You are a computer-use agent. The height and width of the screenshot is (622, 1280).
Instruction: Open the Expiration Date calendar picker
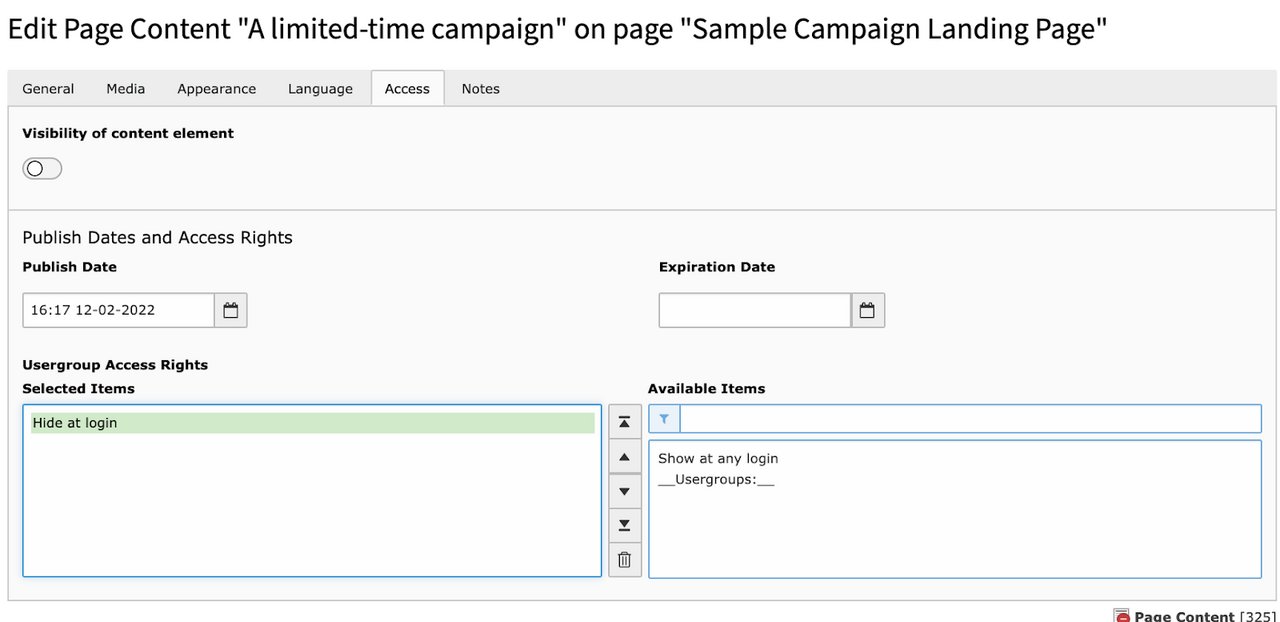[868, 310]
